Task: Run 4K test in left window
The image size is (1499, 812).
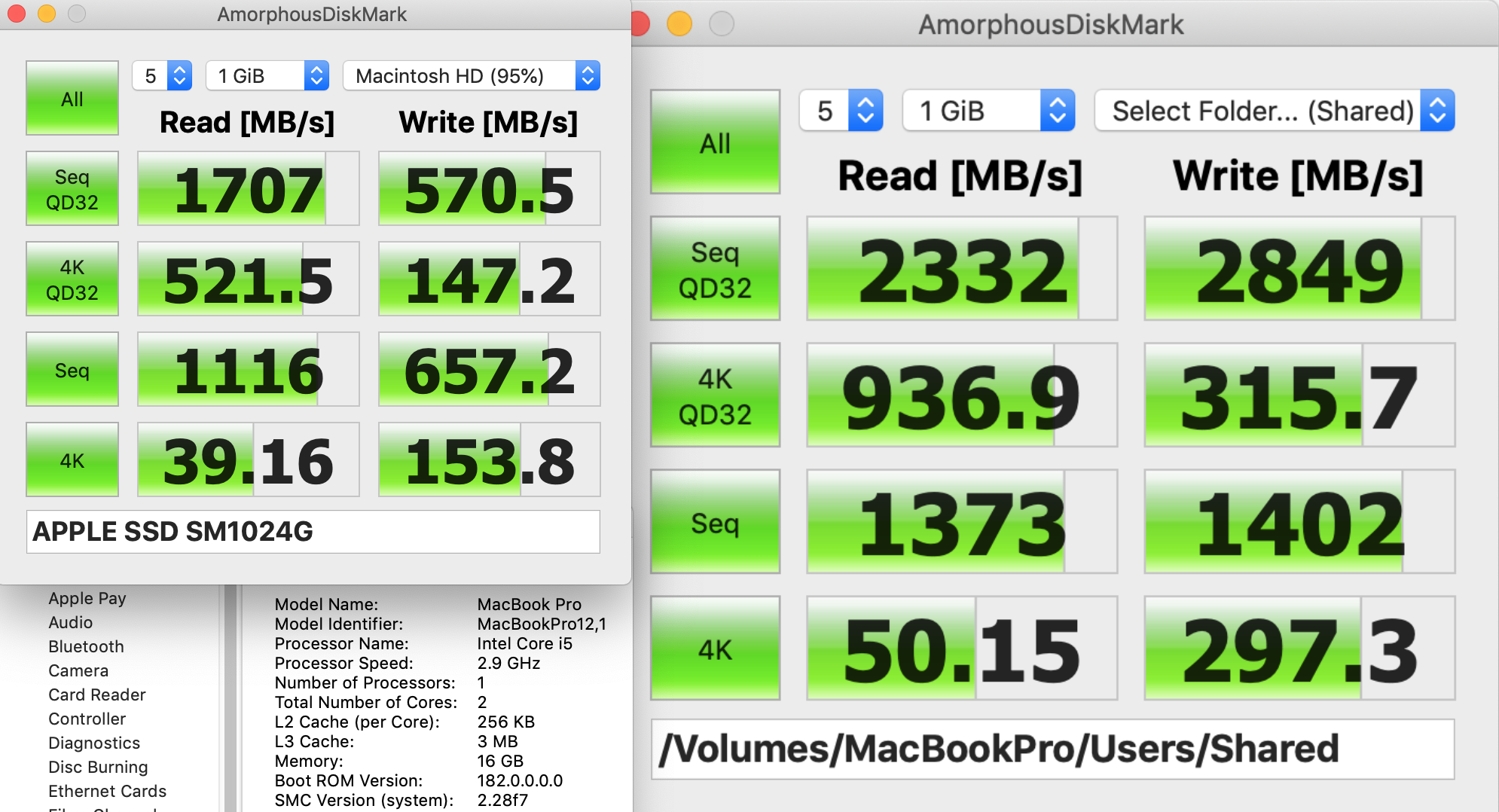Action: pos(72,459)
